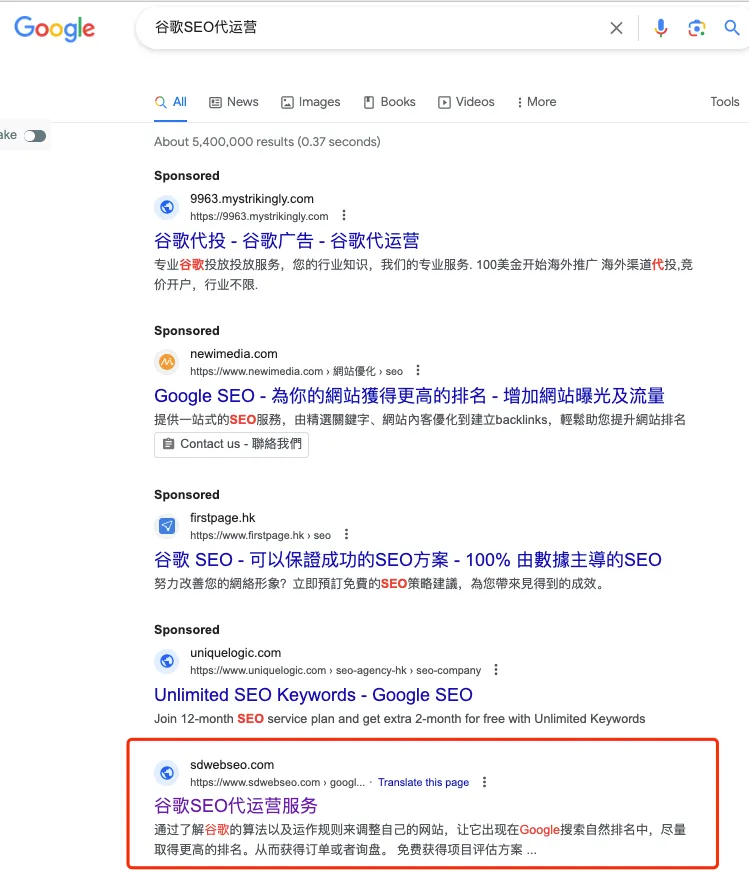
Task: Open options menu for uniquelogic ad
Action: (x=496, y=670)
